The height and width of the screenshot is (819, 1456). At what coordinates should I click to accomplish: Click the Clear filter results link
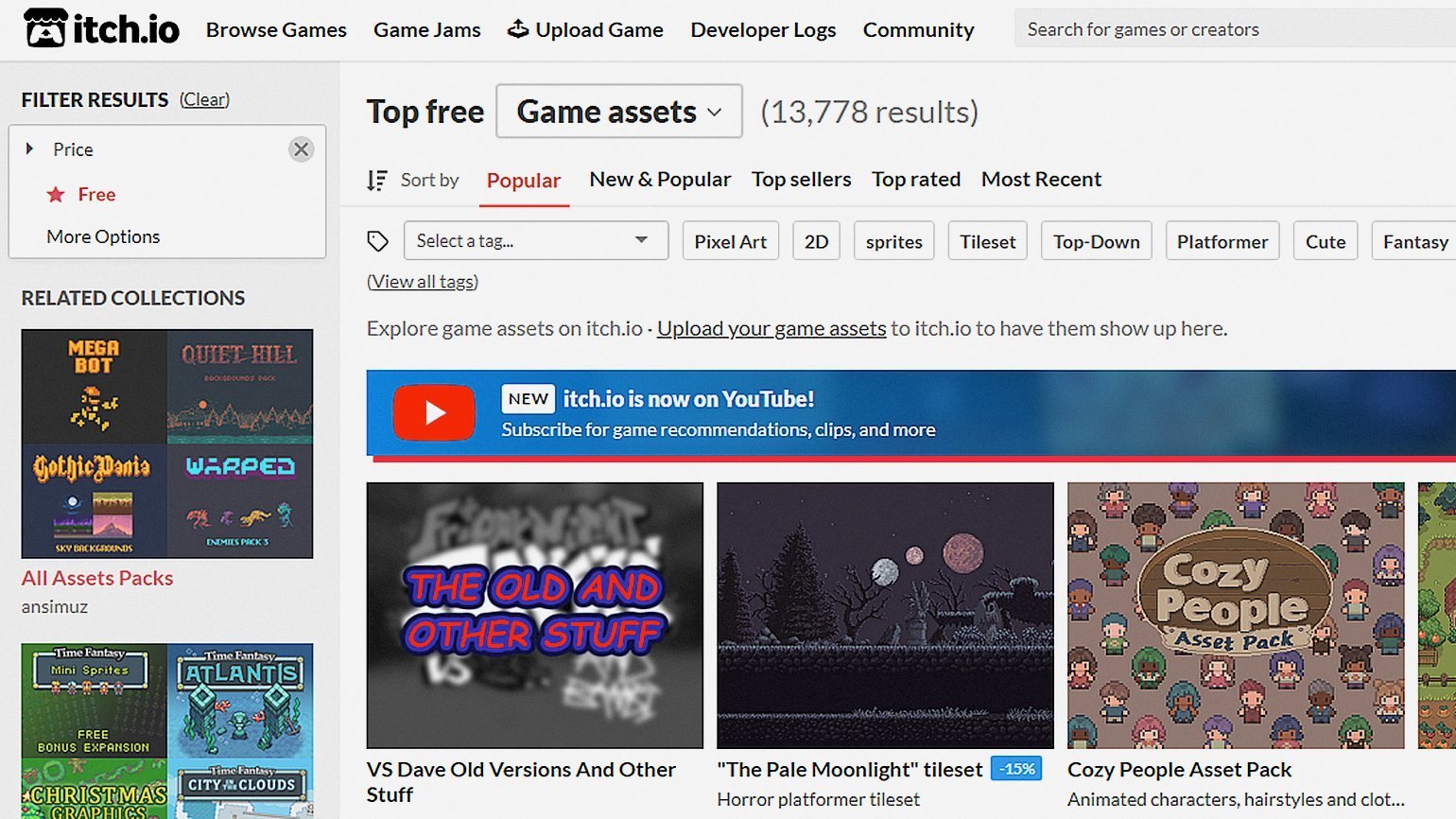click(205, 99)
